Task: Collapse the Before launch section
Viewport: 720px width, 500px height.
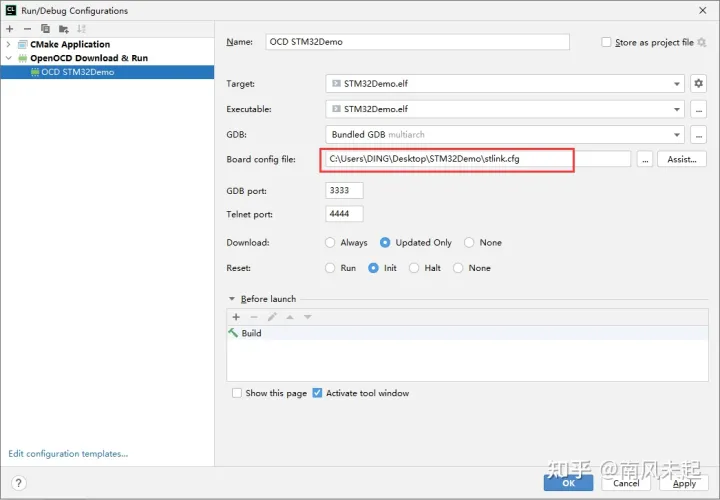Action: point(233,299)
